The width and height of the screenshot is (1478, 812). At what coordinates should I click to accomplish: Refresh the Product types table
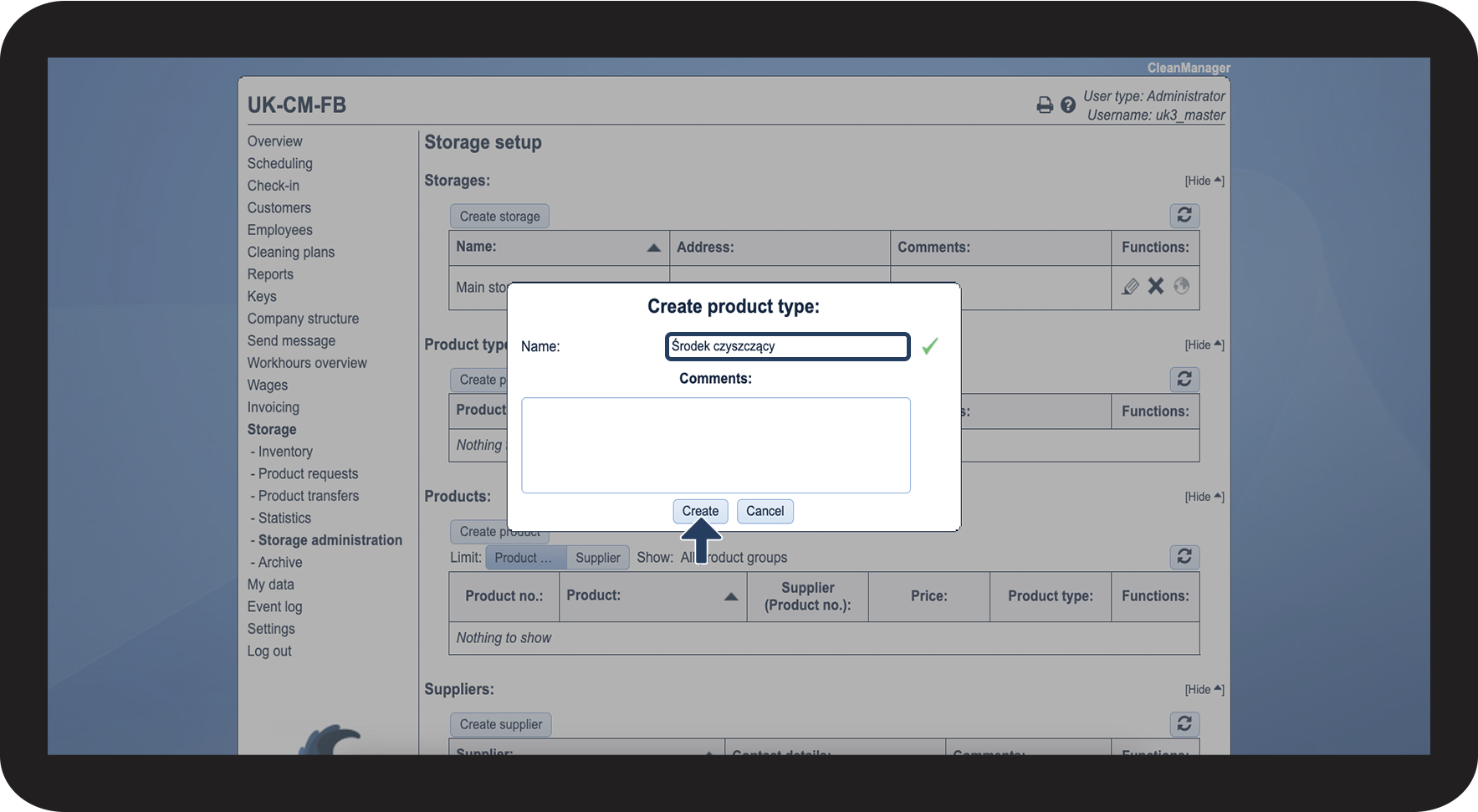[x=1184, y=380]
